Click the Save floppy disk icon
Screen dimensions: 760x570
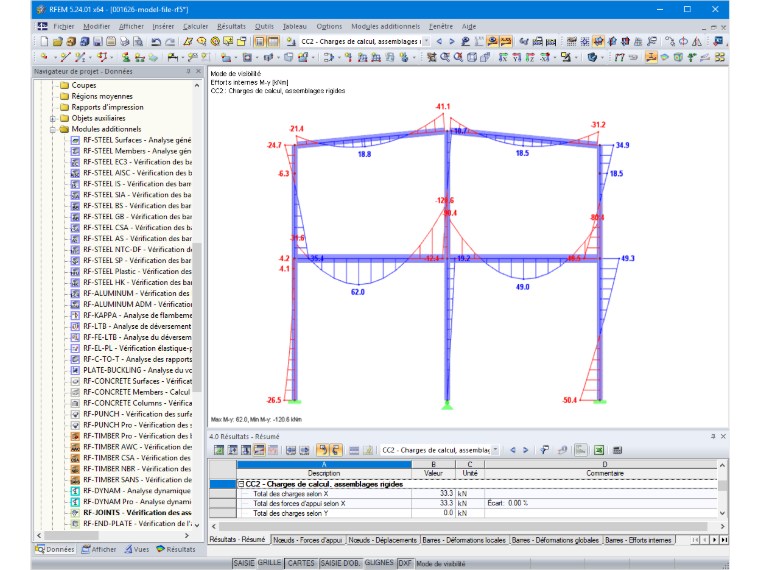coord(97,42)
